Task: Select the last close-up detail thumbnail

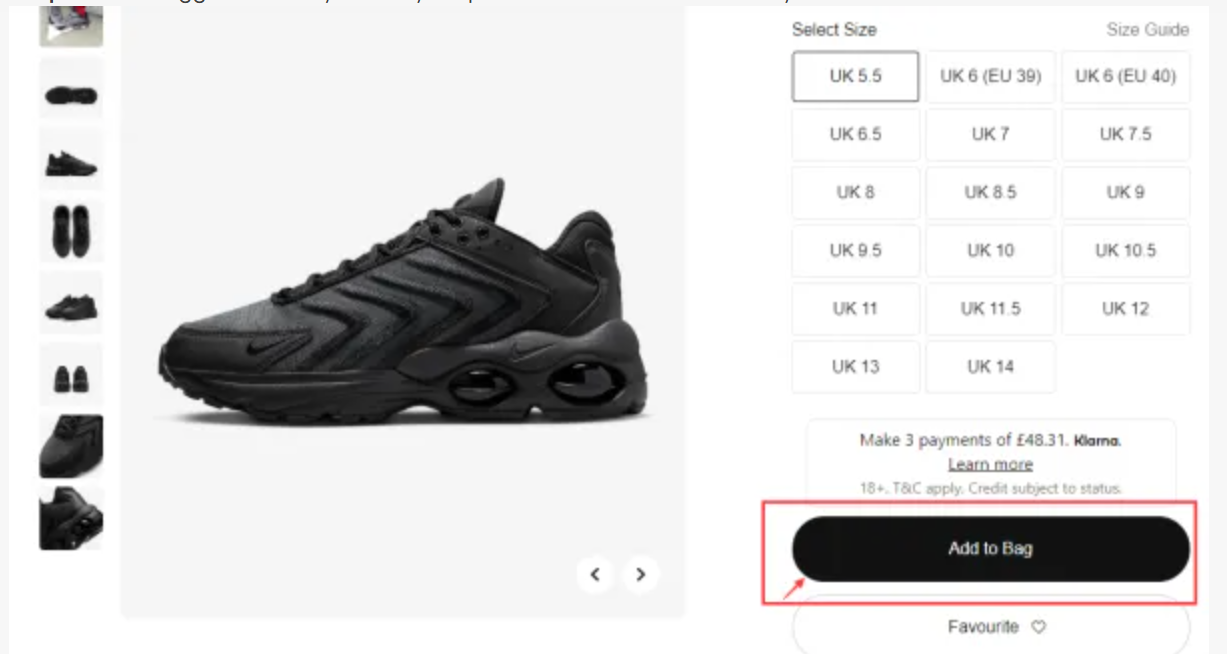Action: coord(71,518)
